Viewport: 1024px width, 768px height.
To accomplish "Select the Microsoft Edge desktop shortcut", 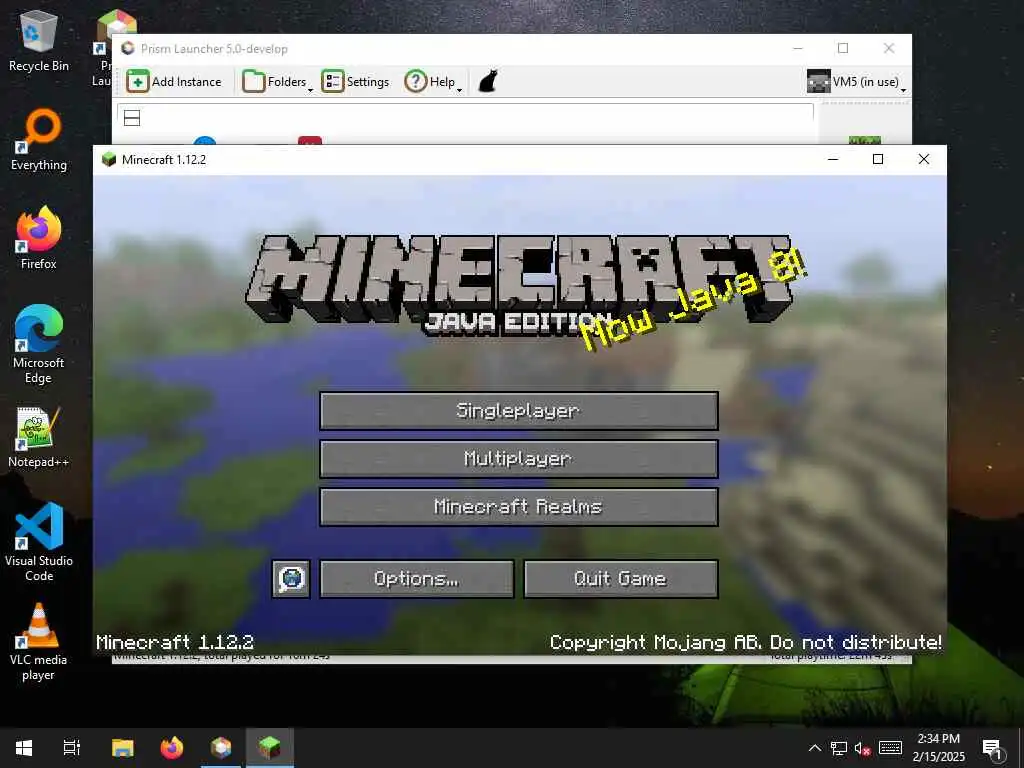I will pos(39,345).
